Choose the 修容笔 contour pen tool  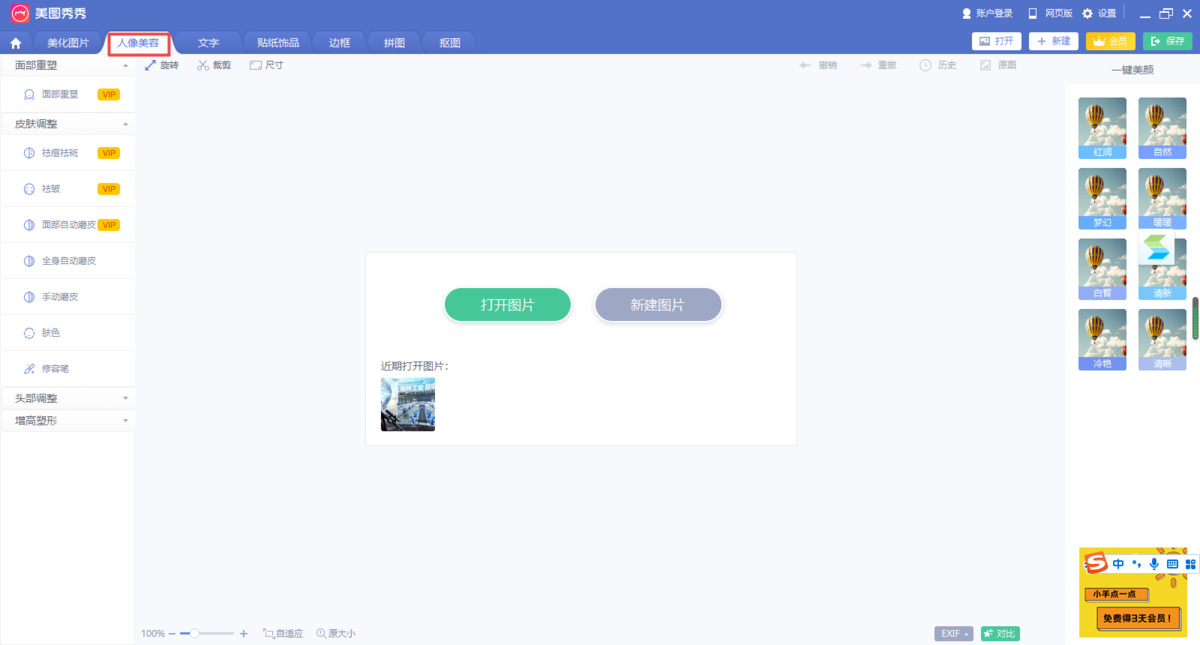pos(55,369)
